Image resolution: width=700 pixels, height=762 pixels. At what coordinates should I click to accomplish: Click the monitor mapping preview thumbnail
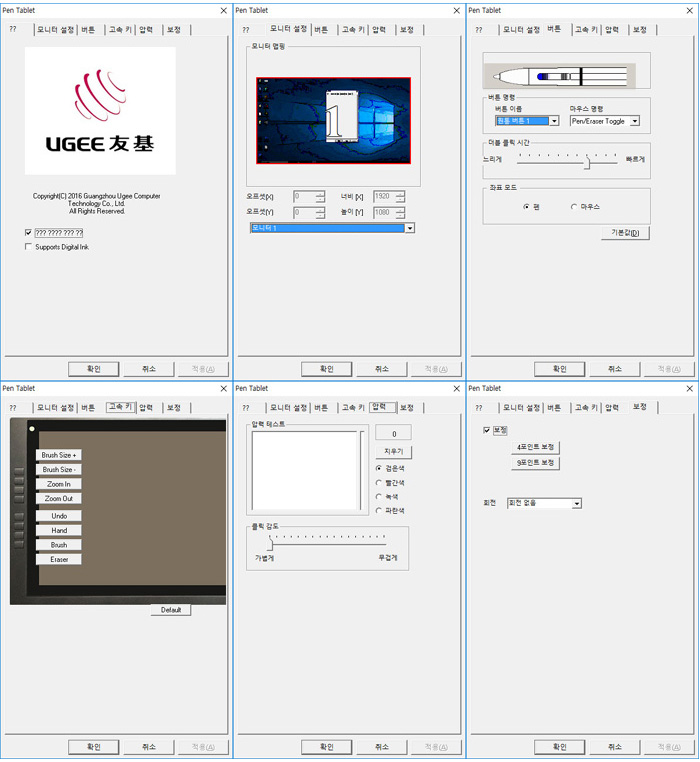(x=333, y=121)
